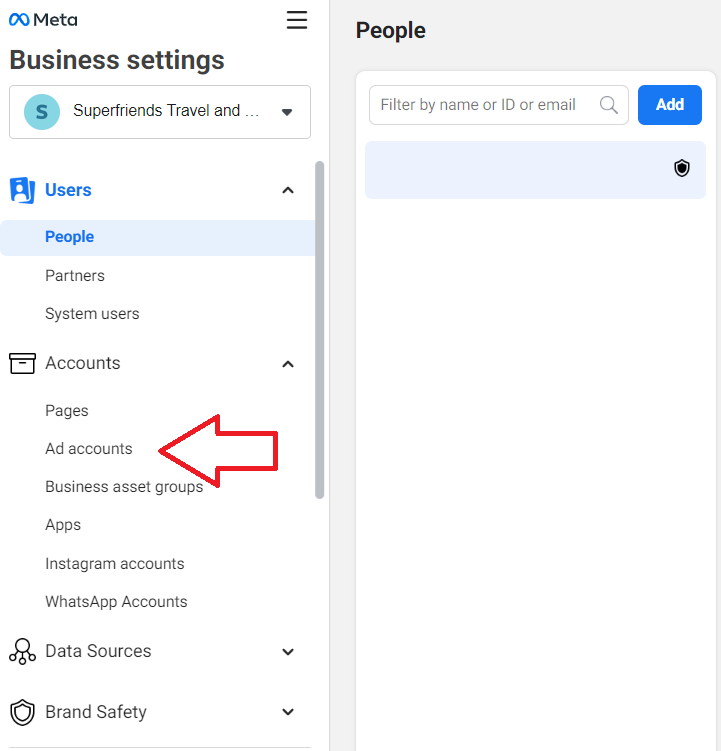Open System users in the sidebar

pyautogui.click(x=92, y=314)
